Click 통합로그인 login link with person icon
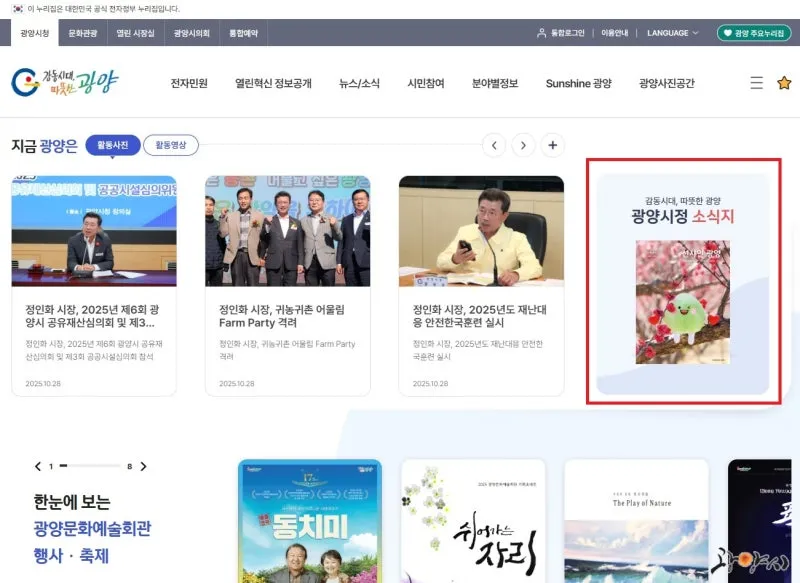This screenshot has height=583, width=800. click(x=561, y=33)
